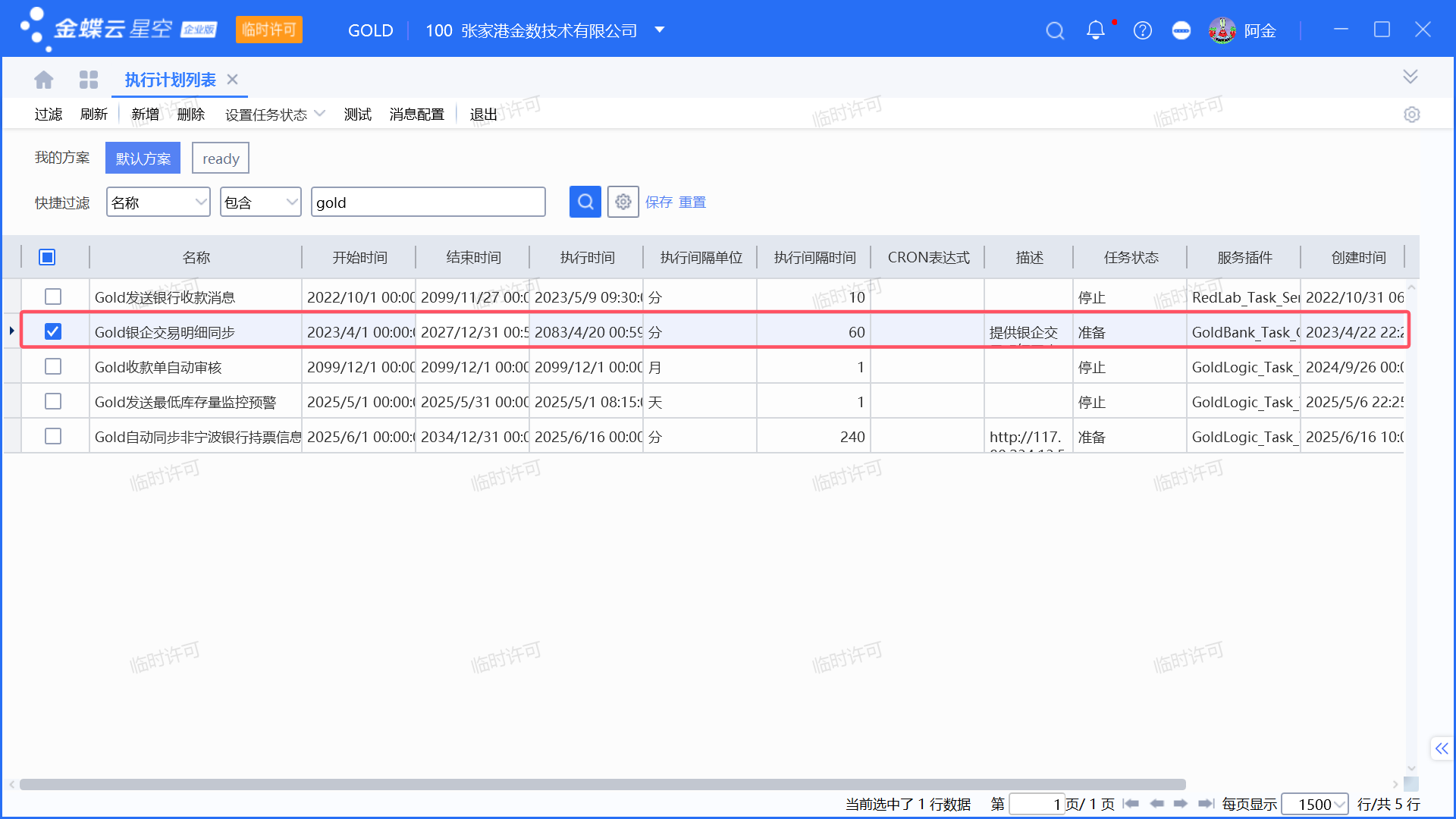This screenshot has width=1456, height=819.
Task: Open filter settings gear beside search
Action: [x=623, y=202]
